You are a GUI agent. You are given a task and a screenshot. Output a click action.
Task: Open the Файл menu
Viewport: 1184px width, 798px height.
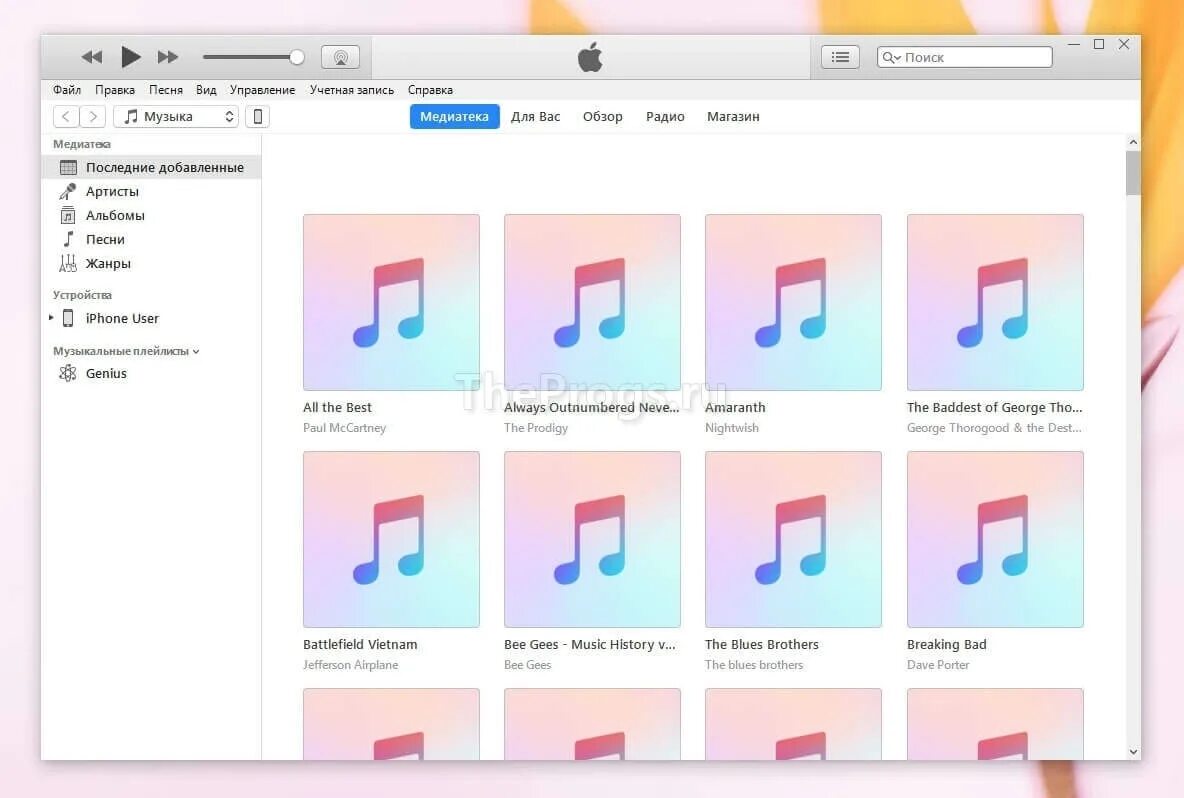point(66,90)
